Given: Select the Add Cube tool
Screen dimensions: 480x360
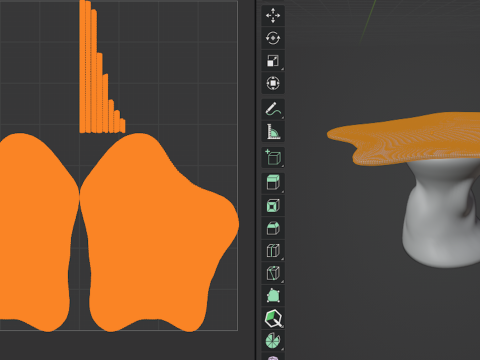Looking at the screenshot, I should (273, 157).
